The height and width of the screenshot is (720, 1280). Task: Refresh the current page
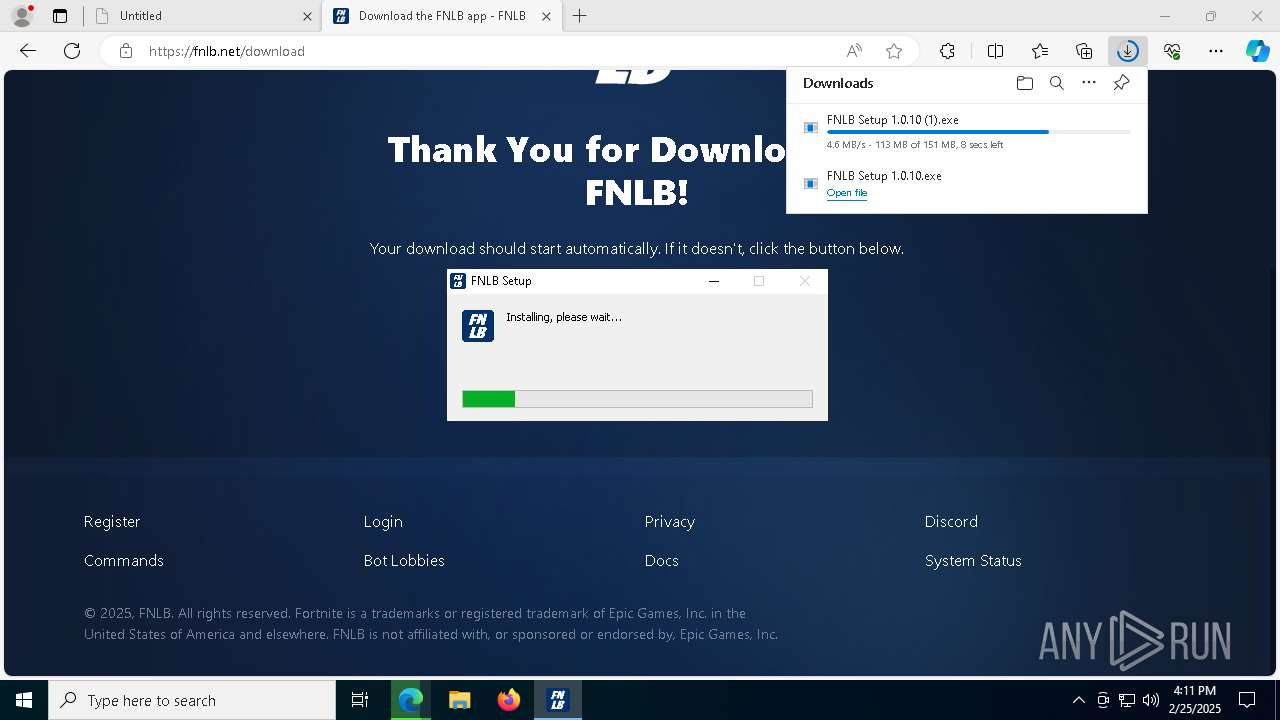pos(72,51)
